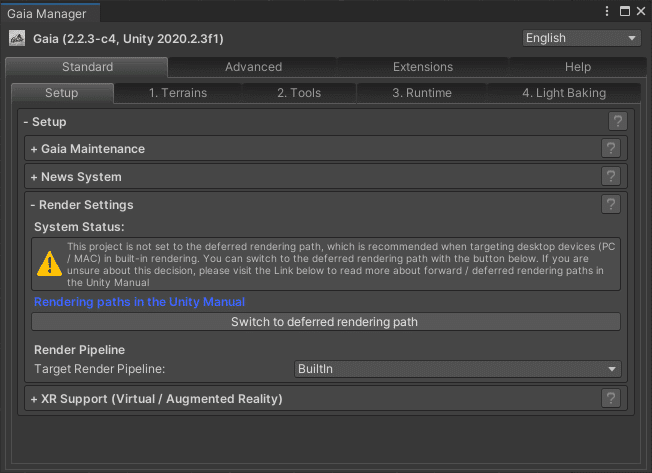This screenshot has height=473, width=652.
Task: Click the Render Pipeline heading
Action: [x=79, y=350]
